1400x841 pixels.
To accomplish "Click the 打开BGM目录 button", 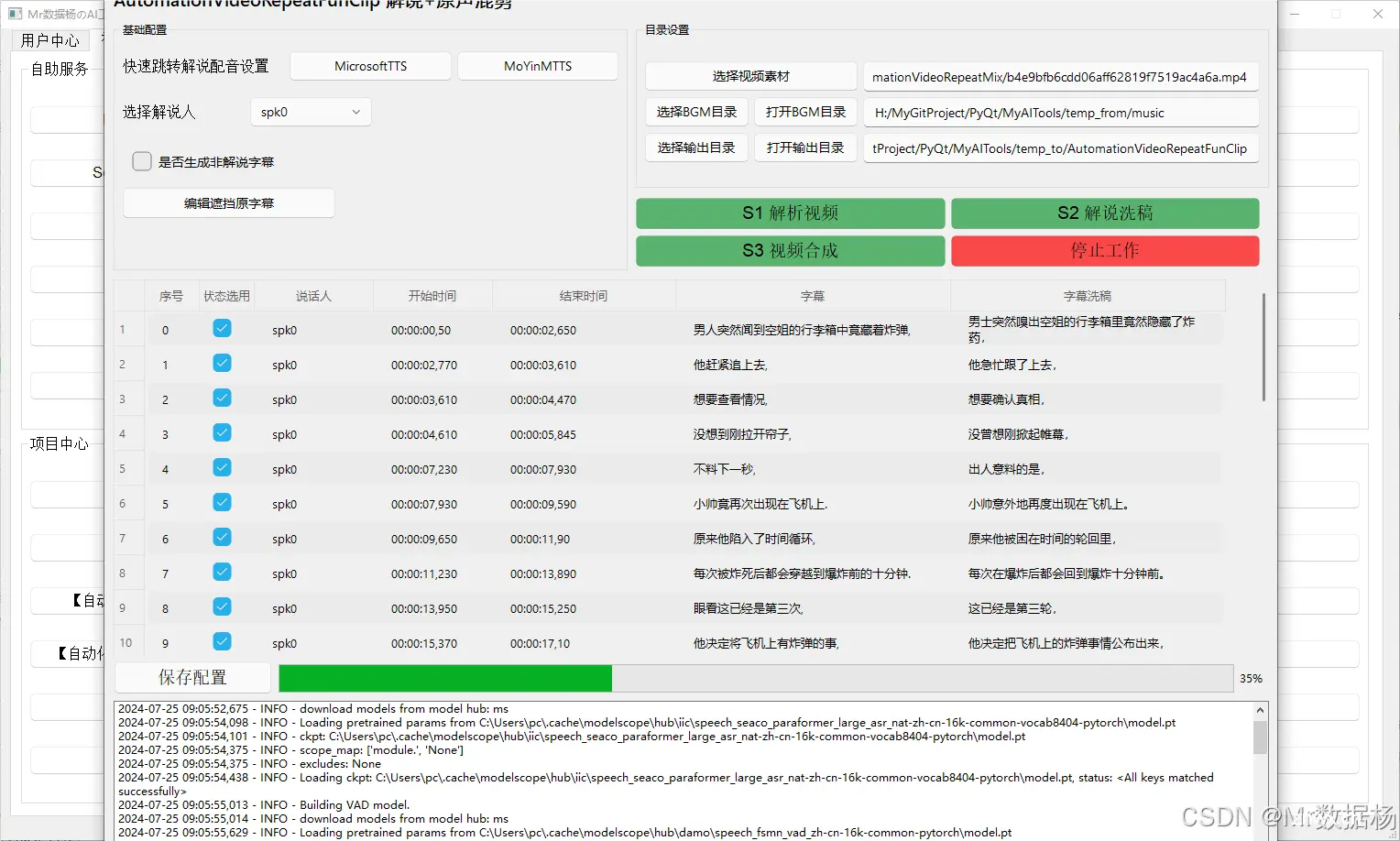I will pos(805,112).
